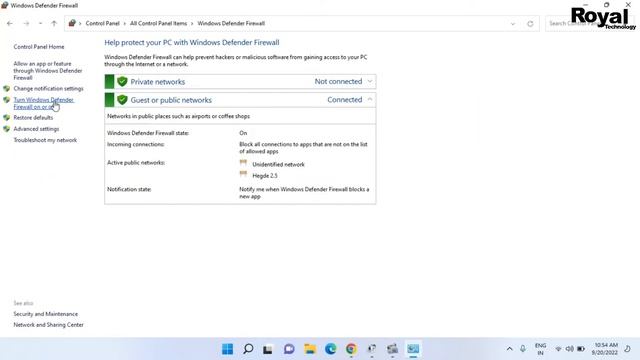This screenshot has width=640, height=360.
Task: Expand the Private networks section chevron
Action: (x=369, y=81)
